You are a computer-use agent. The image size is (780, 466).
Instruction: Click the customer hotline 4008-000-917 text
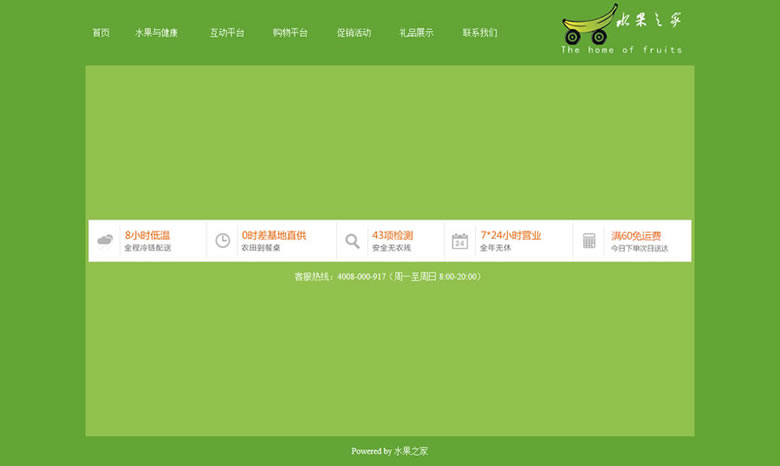coord(389,277)
